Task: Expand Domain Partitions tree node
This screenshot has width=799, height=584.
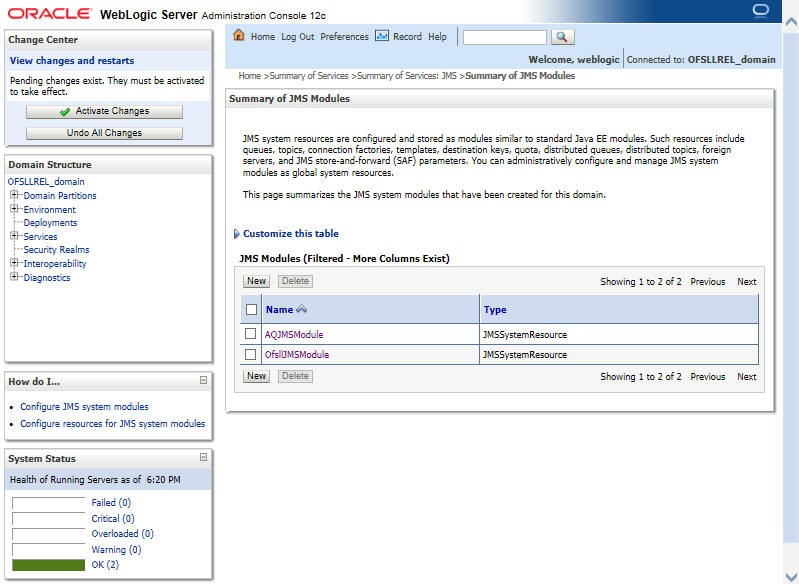Action: (14, 195)
